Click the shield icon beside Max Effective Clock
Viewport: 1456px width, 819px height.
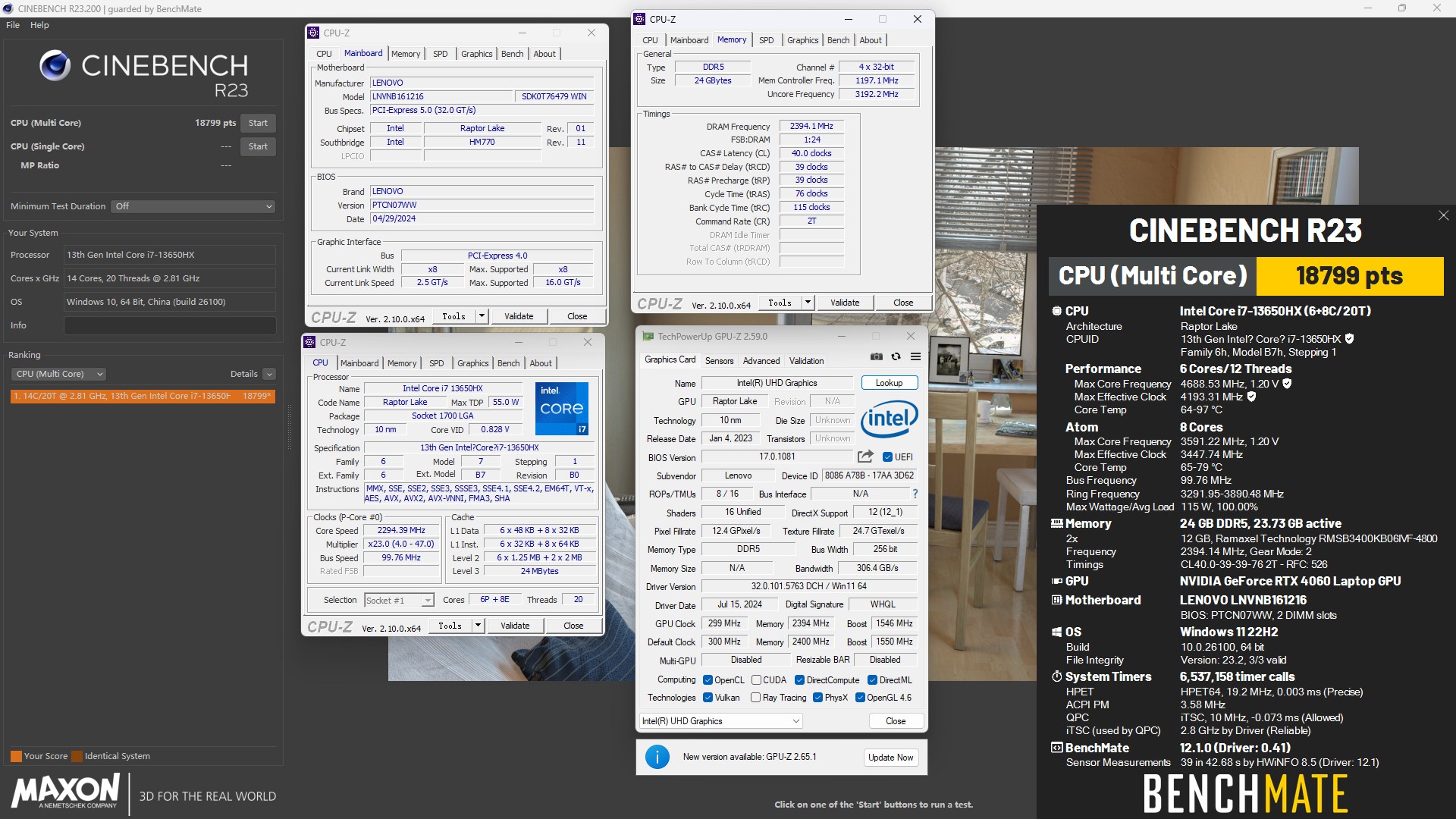click(x=1251, y=397)
